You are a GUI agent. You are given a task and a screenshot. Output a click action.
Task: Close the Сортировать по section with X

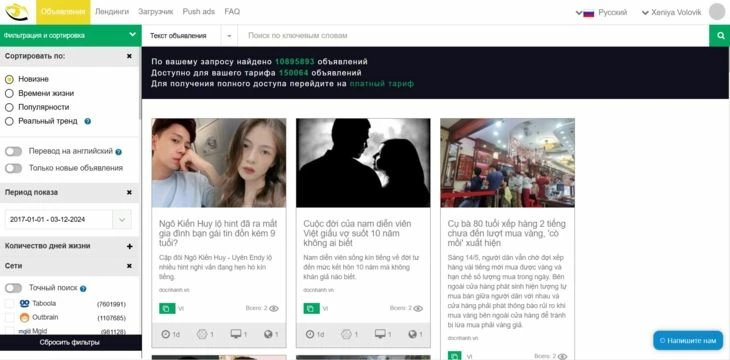[x=129, y=56]
